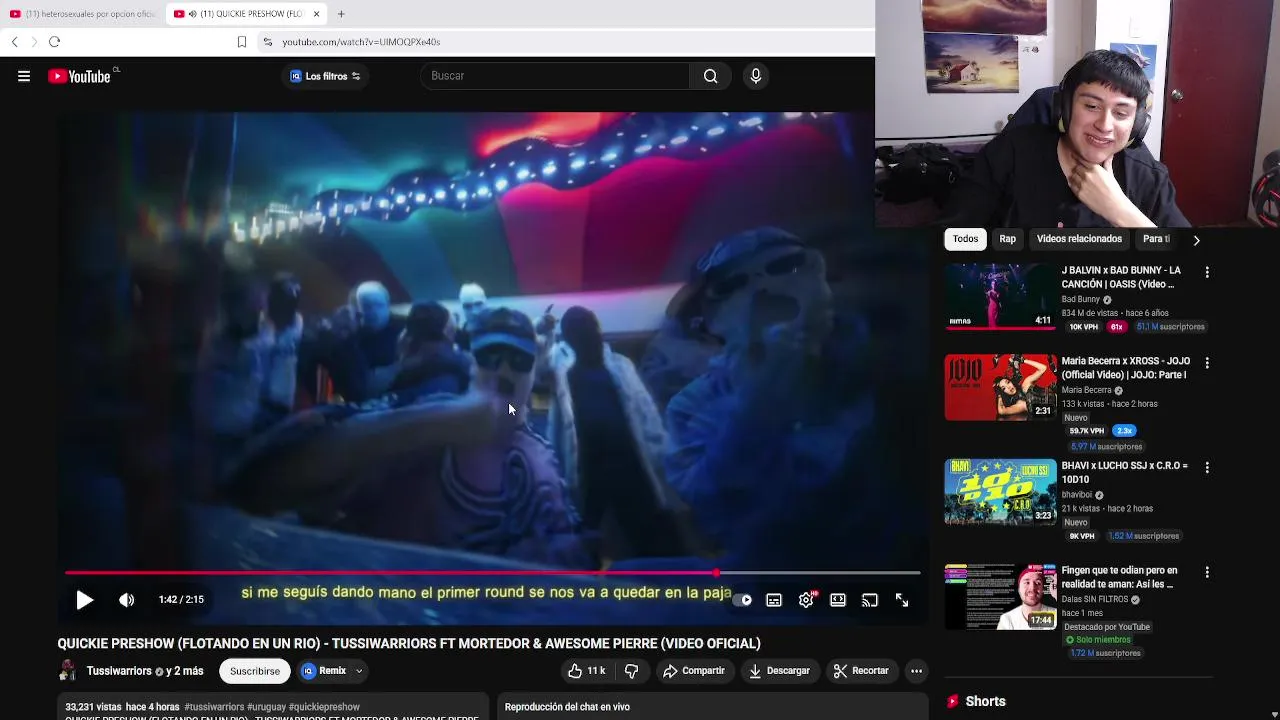
Task: Switch to theater mode
Action: (838, 600)
